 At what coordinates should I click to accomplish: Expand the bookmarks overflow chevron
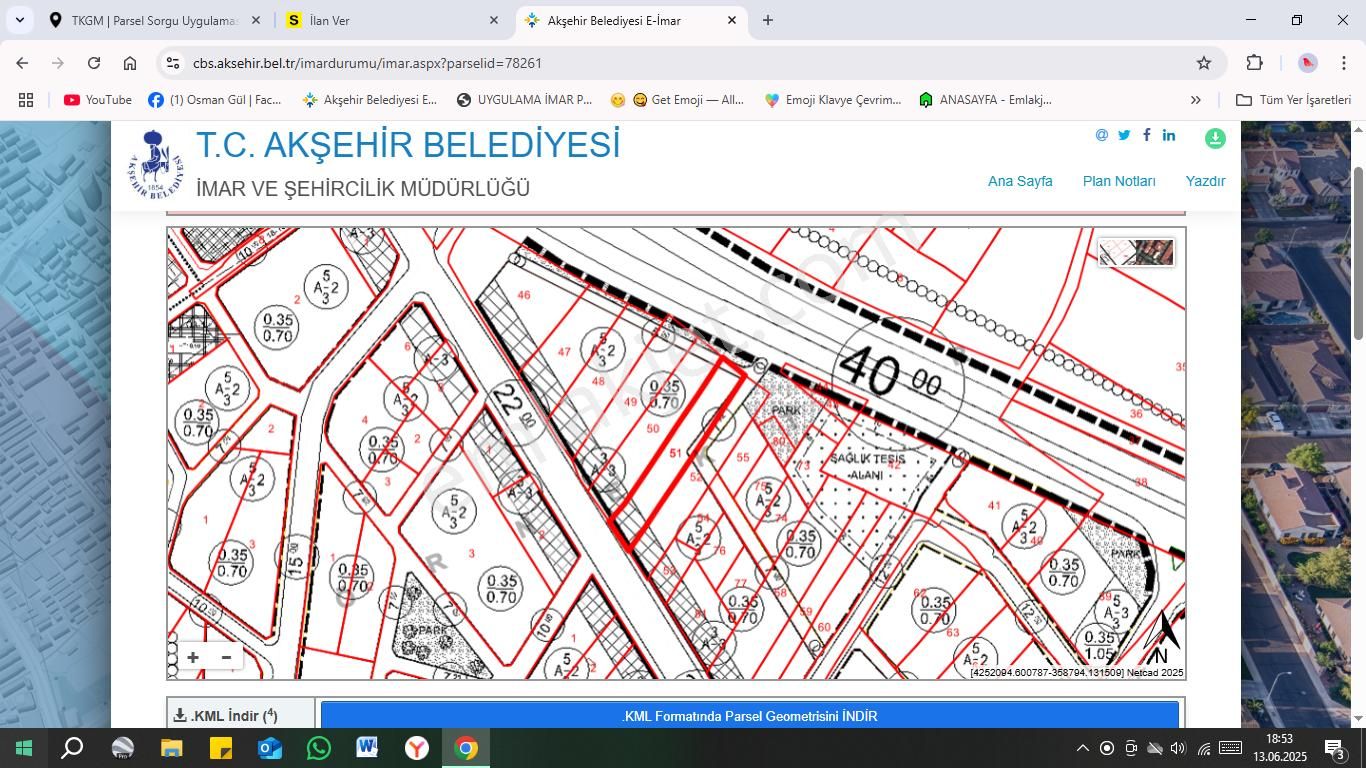tap(1195, 99)
